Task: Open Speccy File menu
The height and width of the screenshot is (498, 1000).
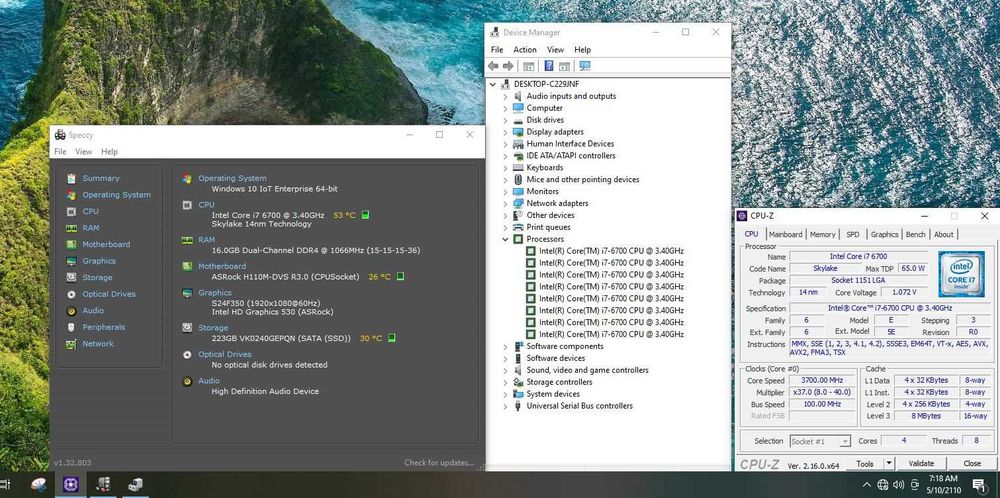Action: coord(60,152)
